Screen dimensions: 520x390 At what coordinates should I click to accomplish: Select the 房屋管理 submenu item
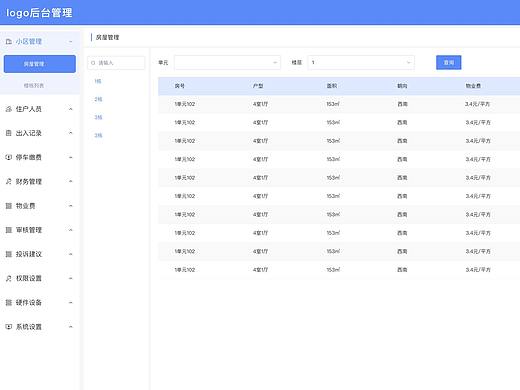pos(40,64)
